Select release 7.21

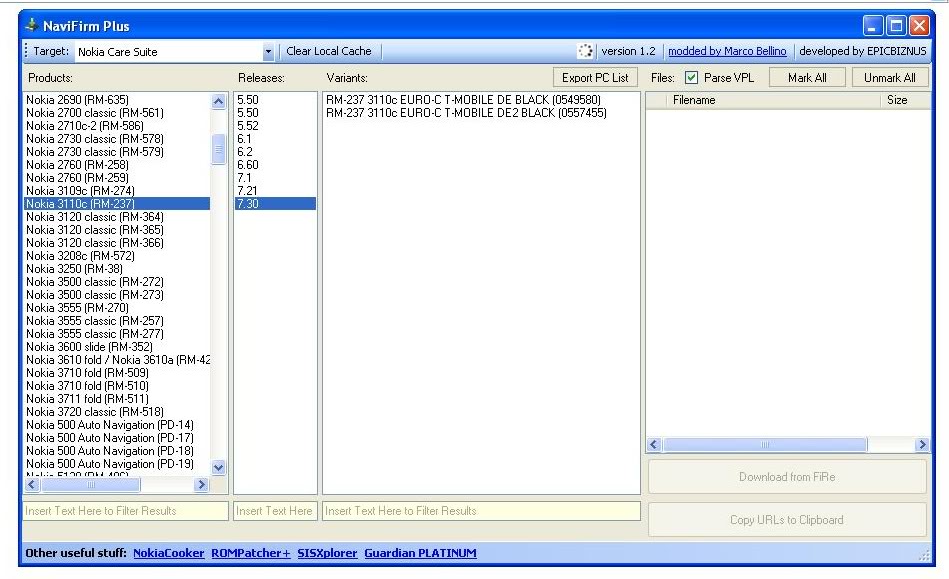[275, 191]
